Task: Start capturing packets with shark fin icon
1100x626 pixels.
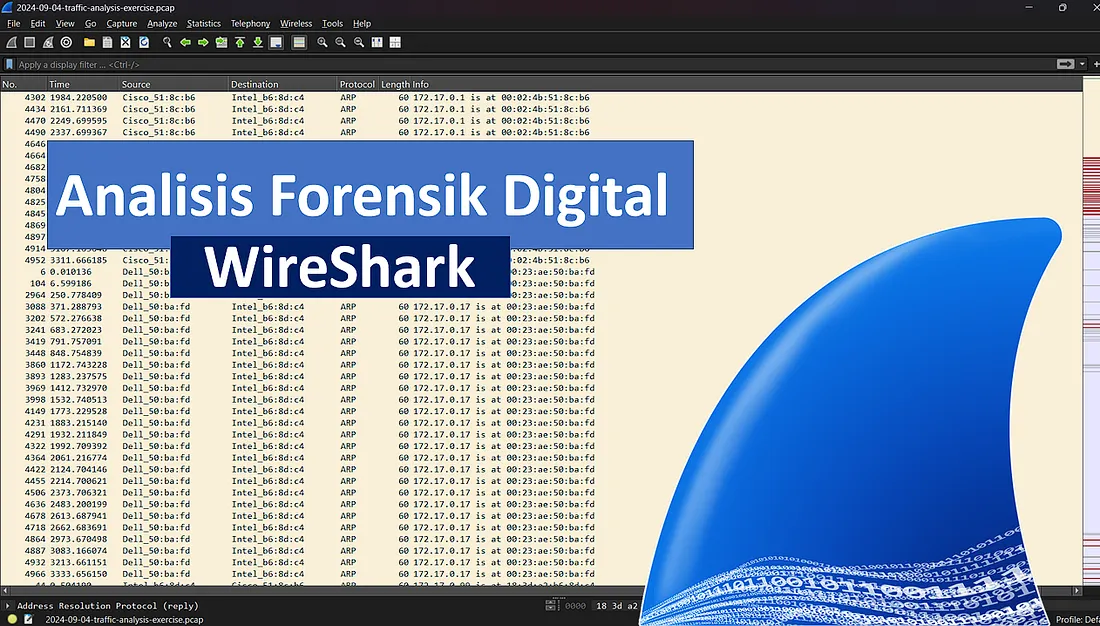Action: coord(11,42)
